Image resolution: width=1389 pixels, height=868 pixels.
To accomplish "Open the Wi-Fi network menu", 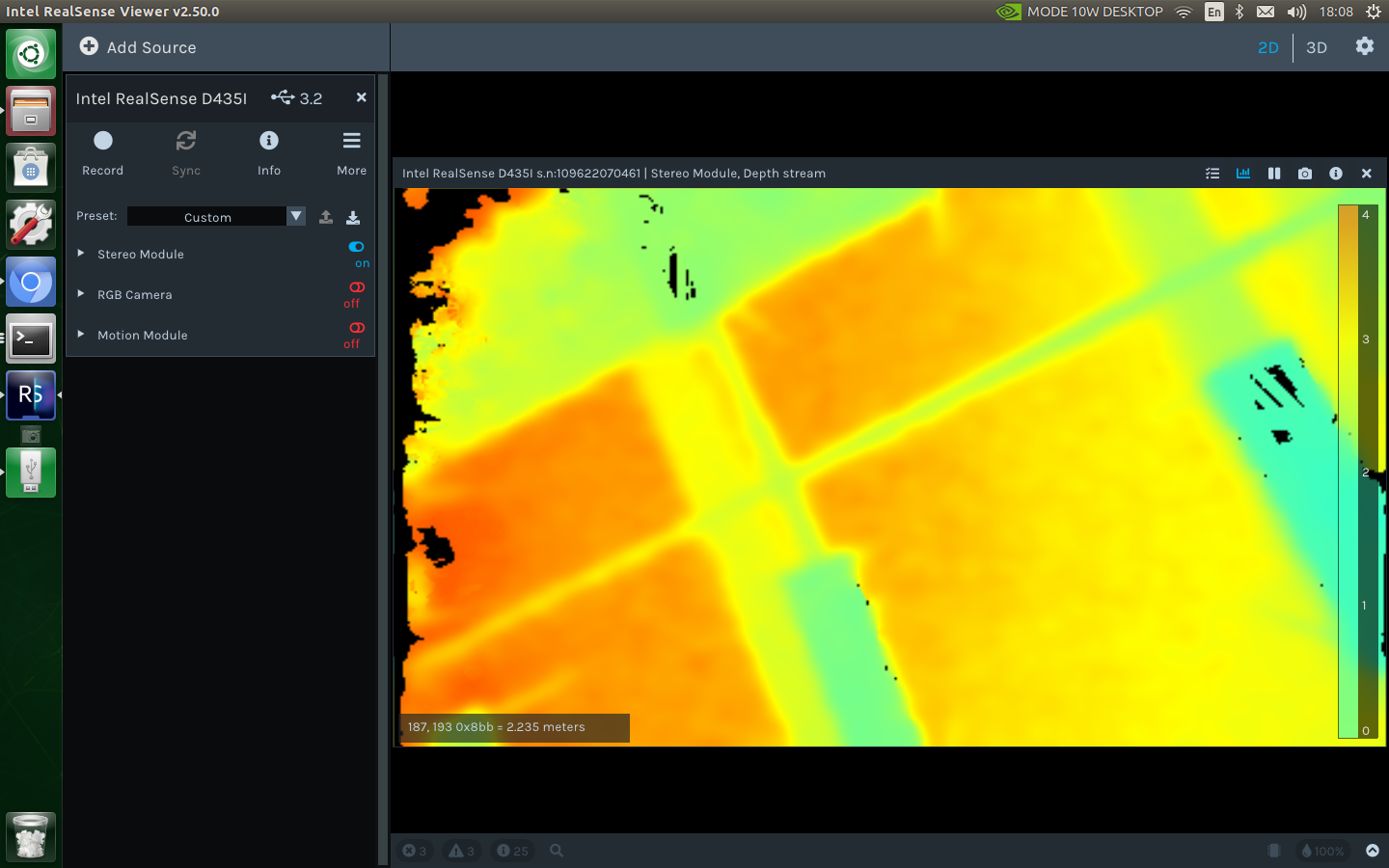I will click(x=1184, y=12).
